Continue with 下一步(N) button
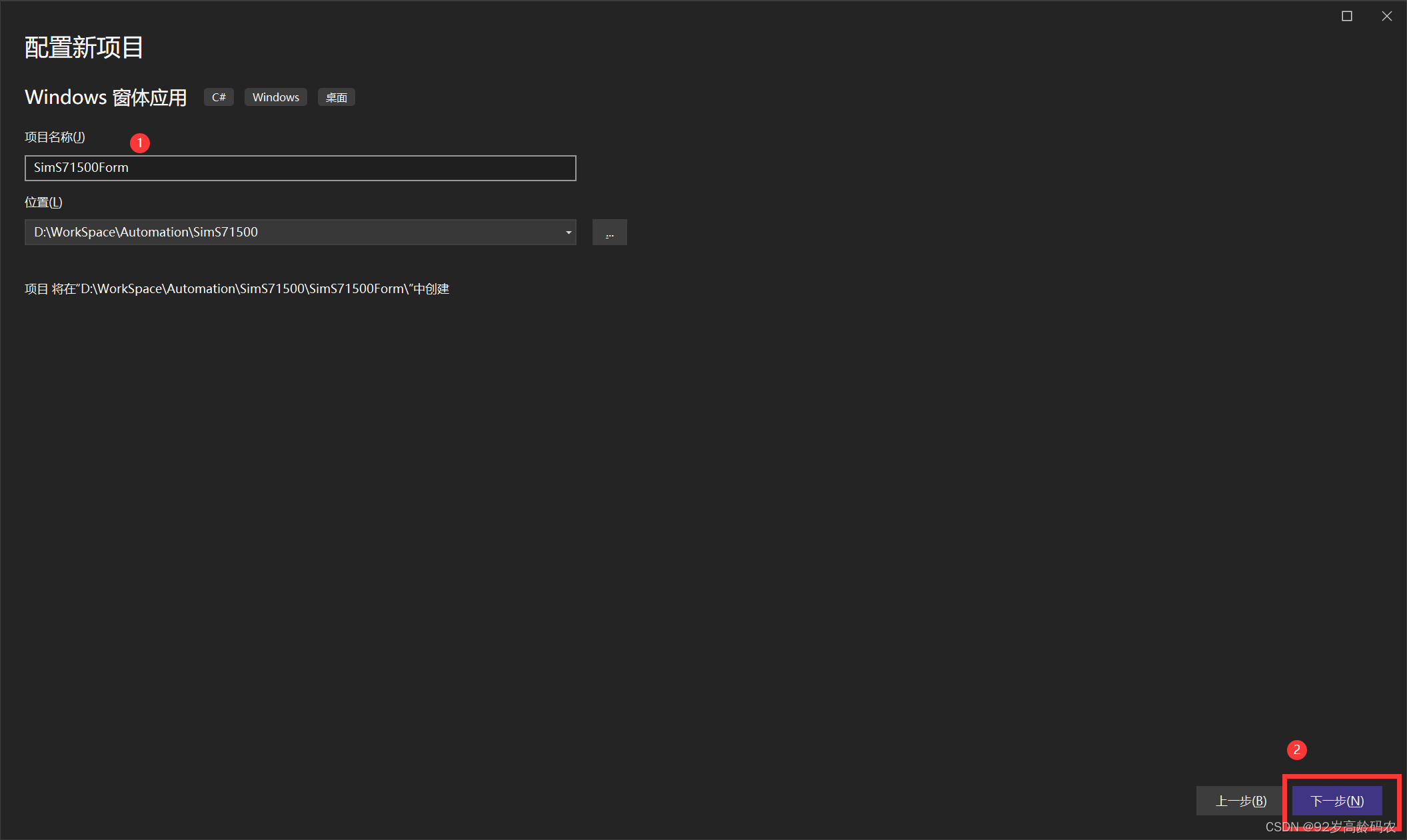The image size is (1407, 840). coord(1337,801)
